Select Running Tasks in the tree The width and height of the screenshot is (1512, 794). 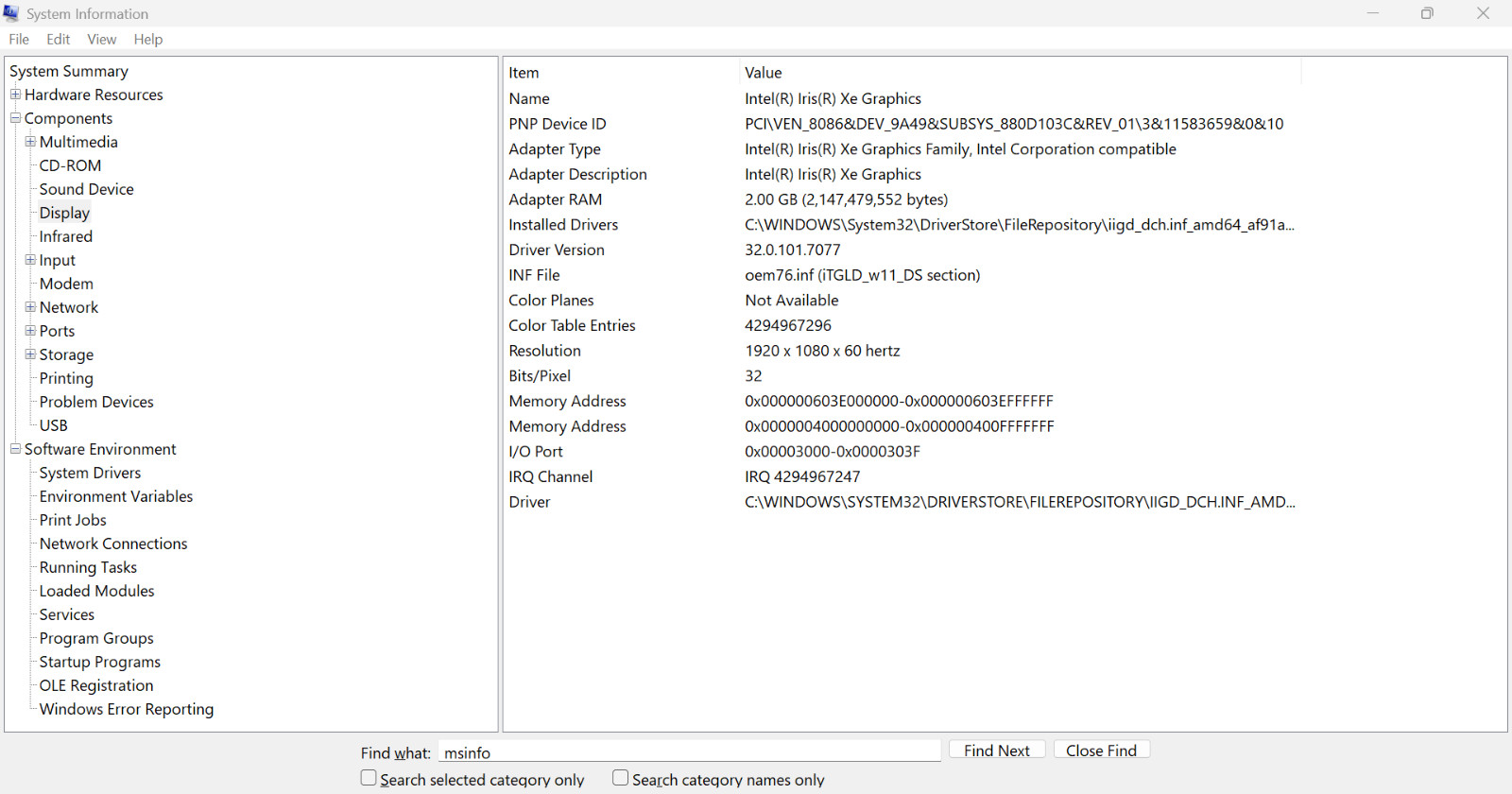point(88,567)
